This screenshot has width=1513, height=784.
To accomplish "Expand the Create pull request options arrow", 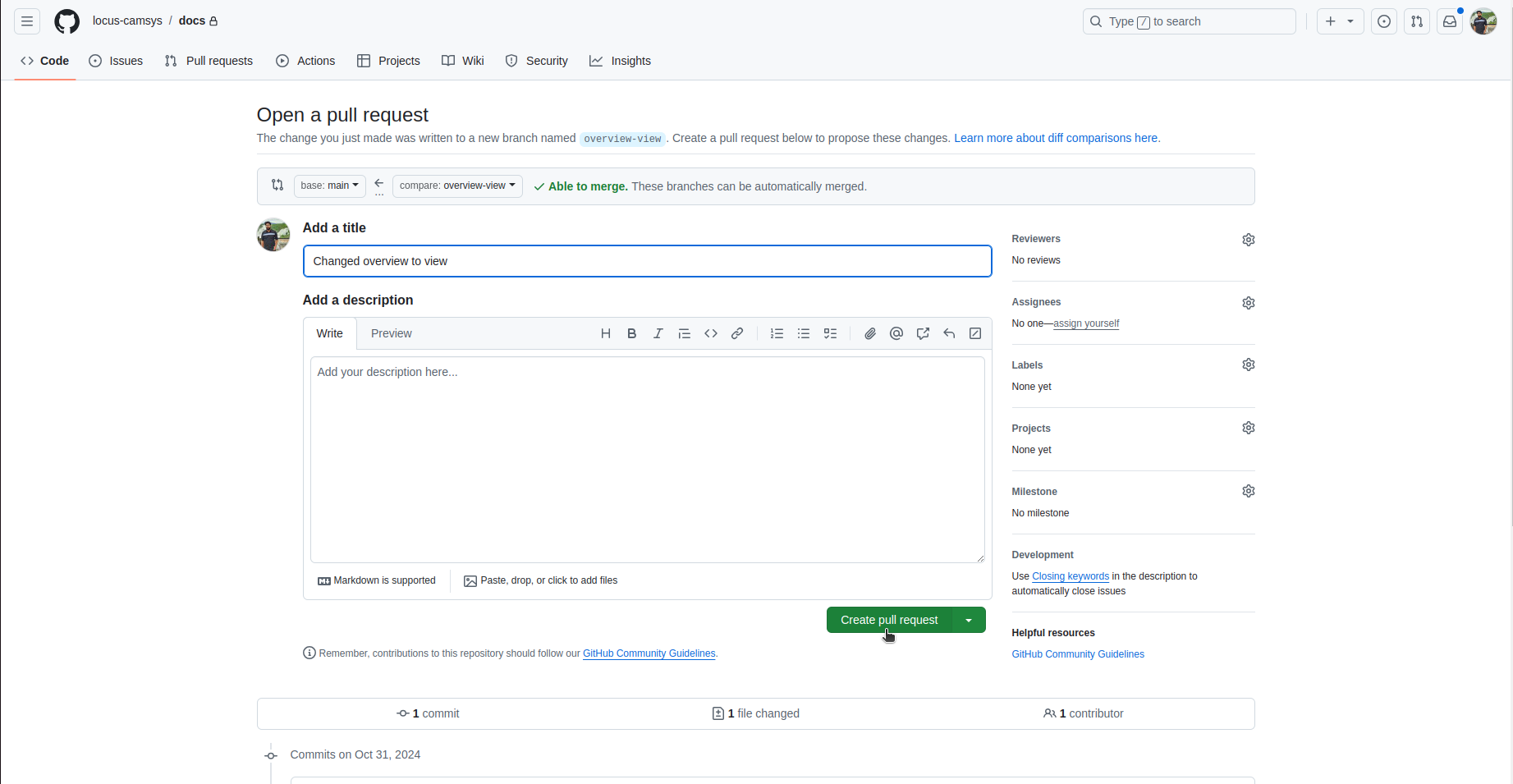I will pyautogui.click(x=969, y=620).
